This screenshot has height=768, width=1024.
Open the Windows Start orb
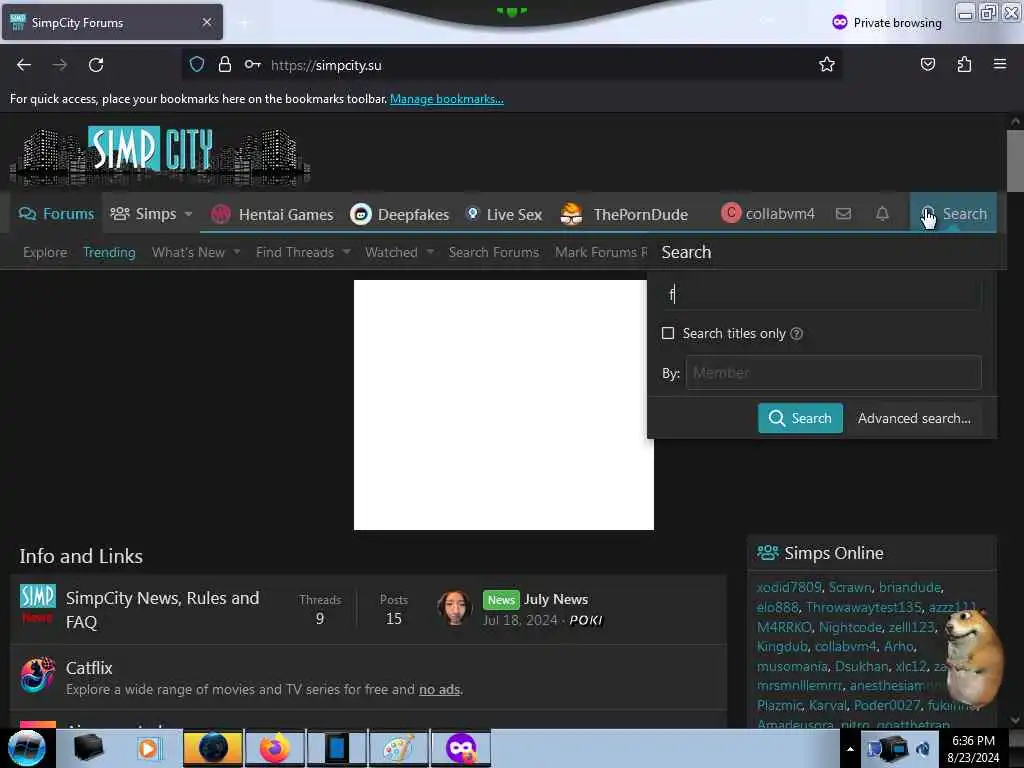(26, 748)
